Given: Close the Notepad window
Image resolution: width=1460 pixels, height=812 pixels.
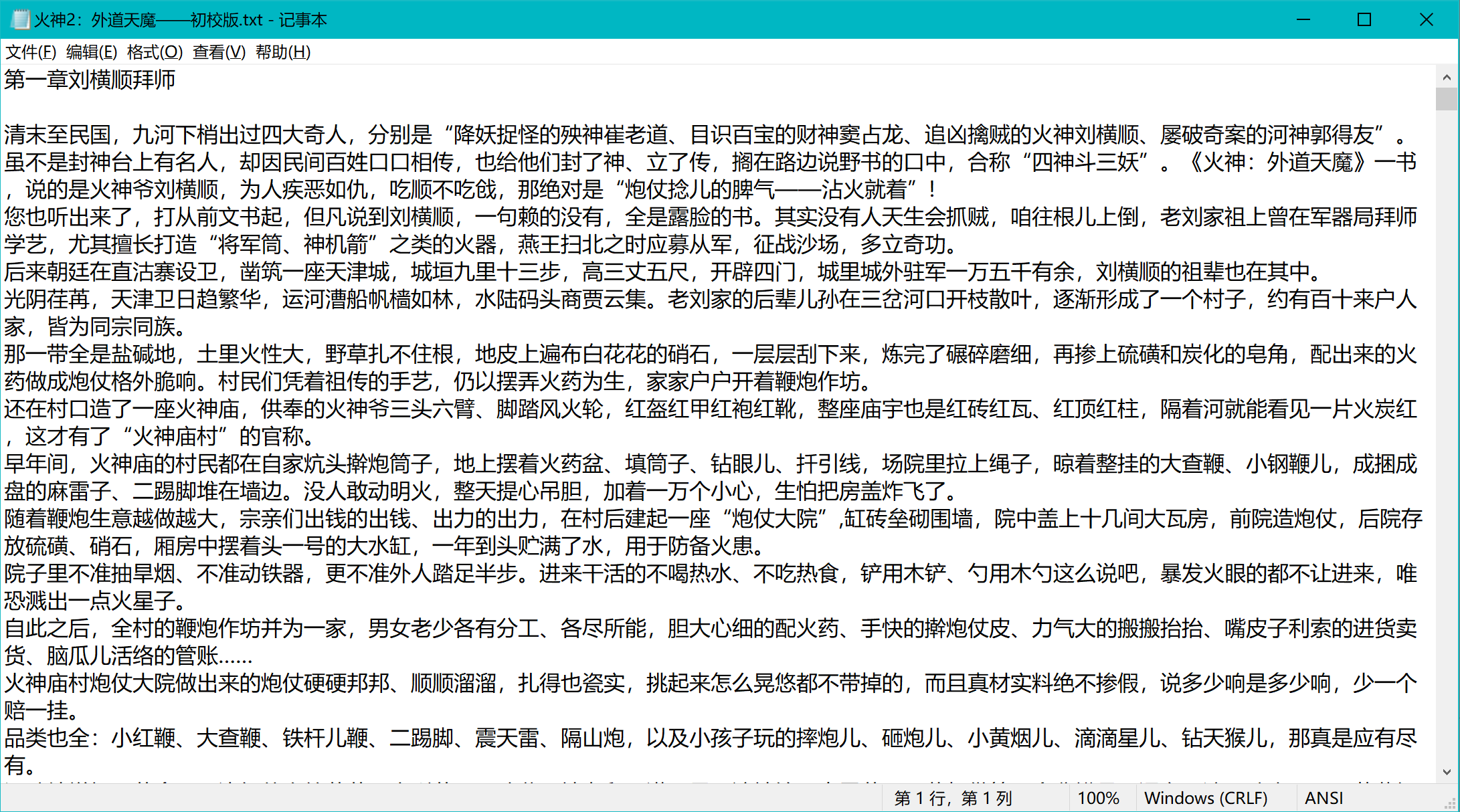Looking at the screenshot, I should [1426, 19].
